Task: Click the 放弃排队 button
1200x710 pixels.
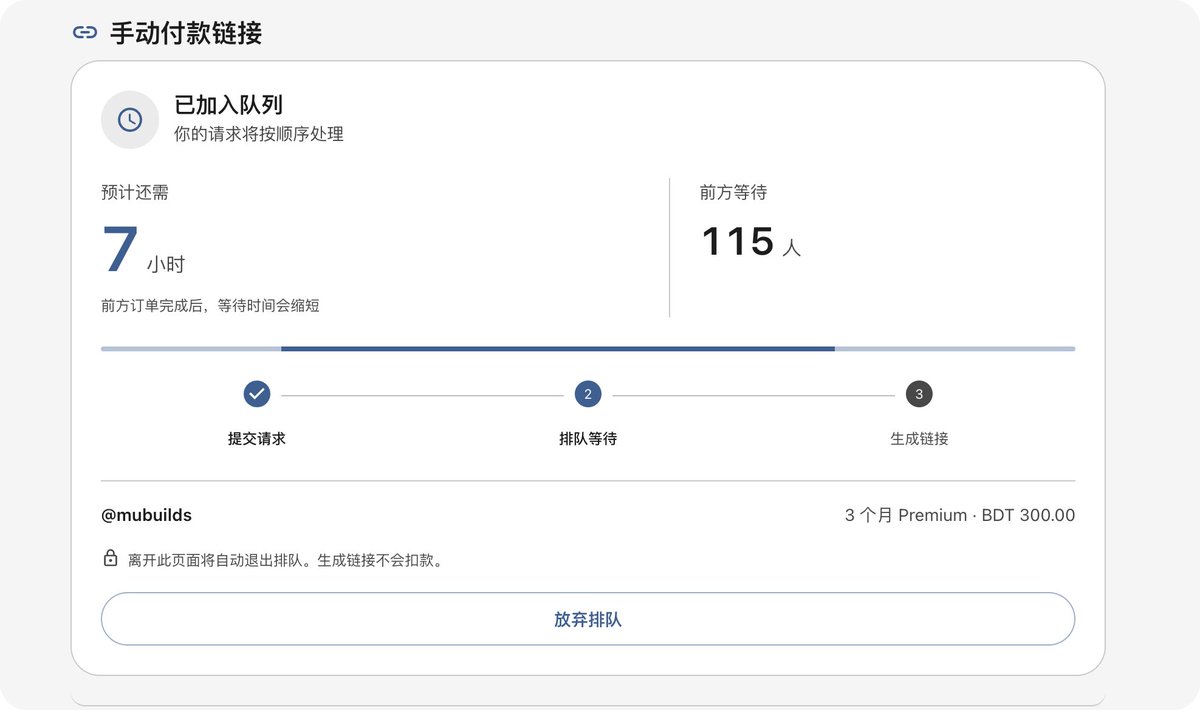Action: click(588, 619)
